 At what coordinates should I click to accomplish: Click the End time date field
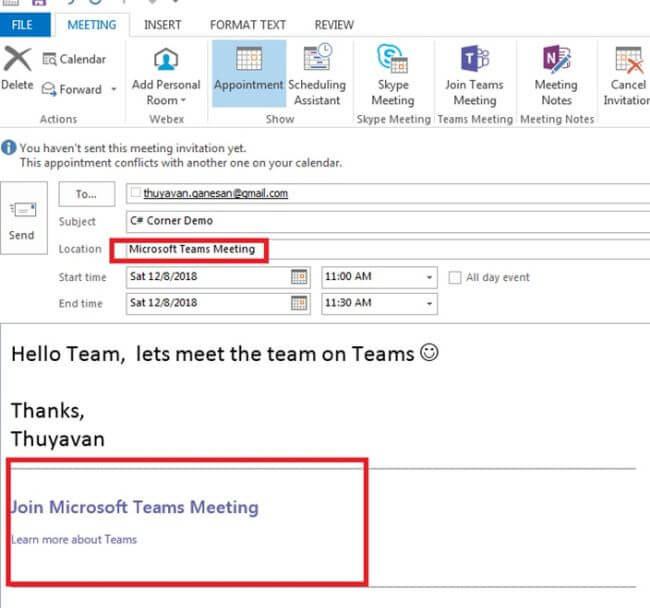tap(218, 303)
